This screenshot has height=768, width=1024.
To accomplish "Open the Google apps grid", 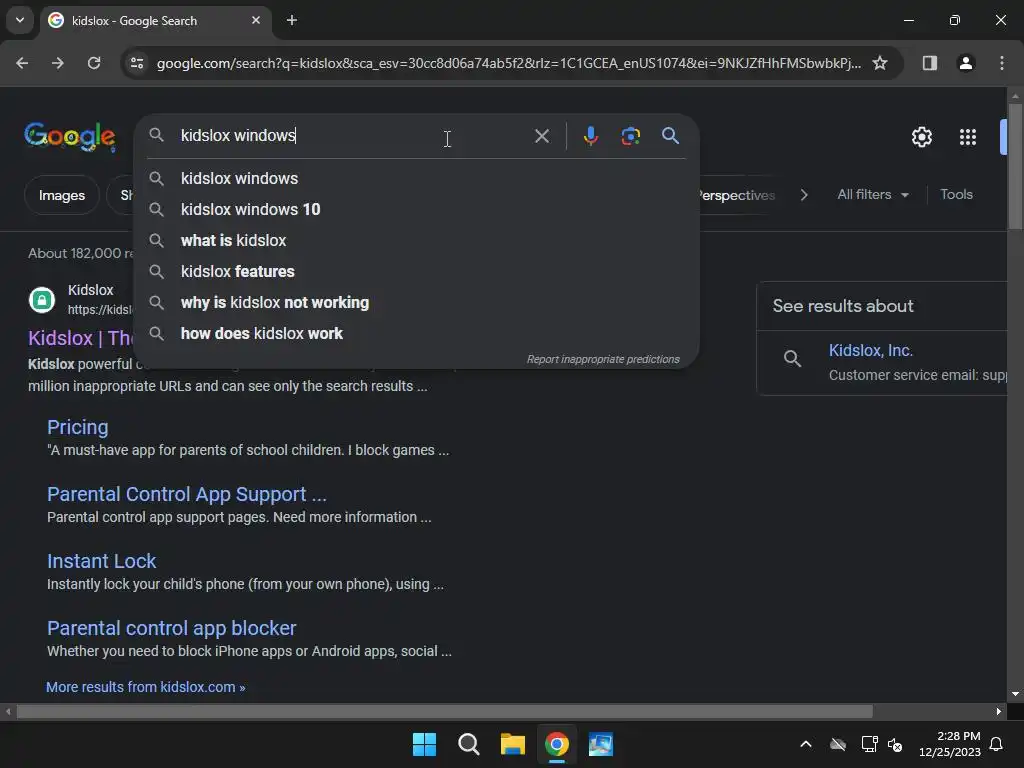I will coord(968,137).
